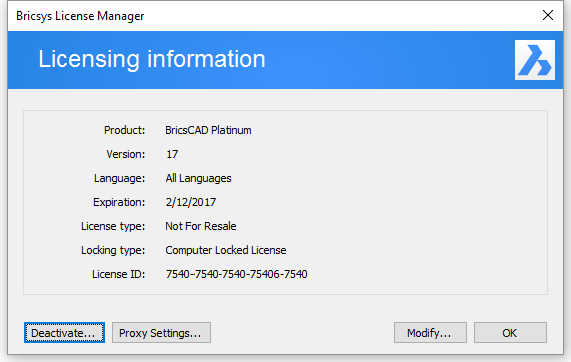Click the Modify... button
The width and height of the screenshot is (571, 362).
pyautogui.click(x=430, y=333)
